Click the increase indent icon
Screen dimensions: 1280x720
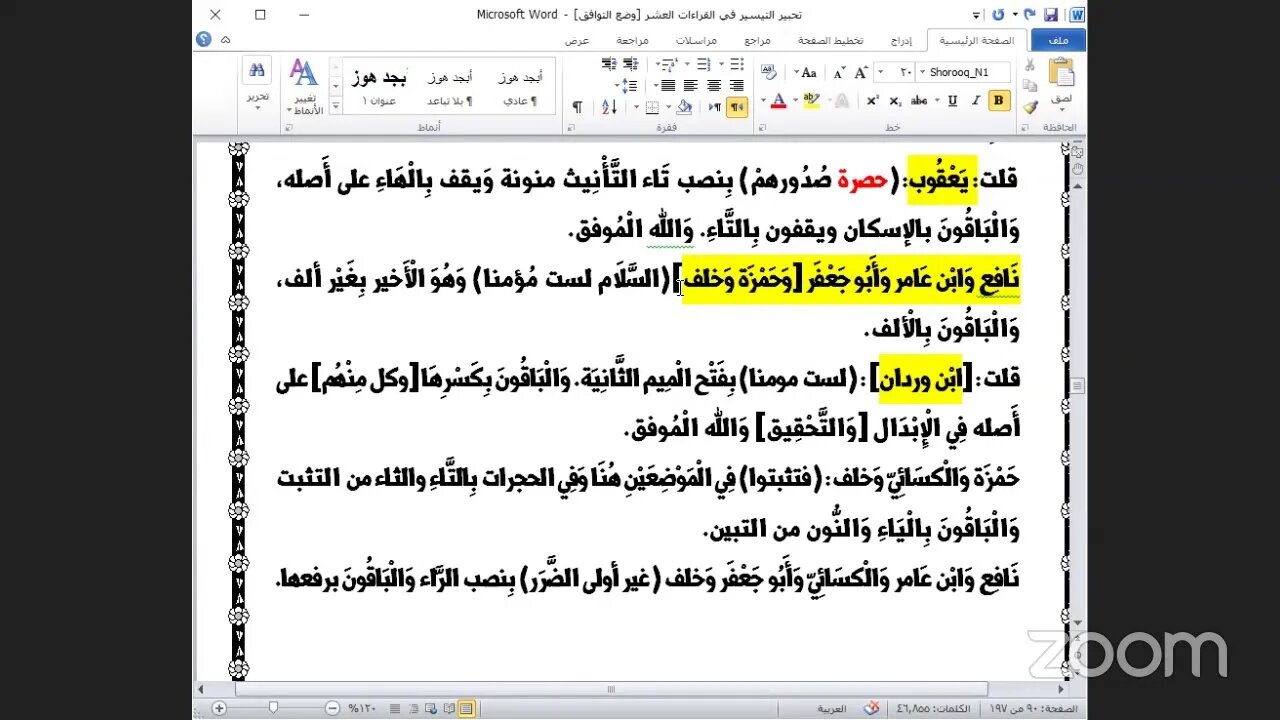tap(609, 64)
